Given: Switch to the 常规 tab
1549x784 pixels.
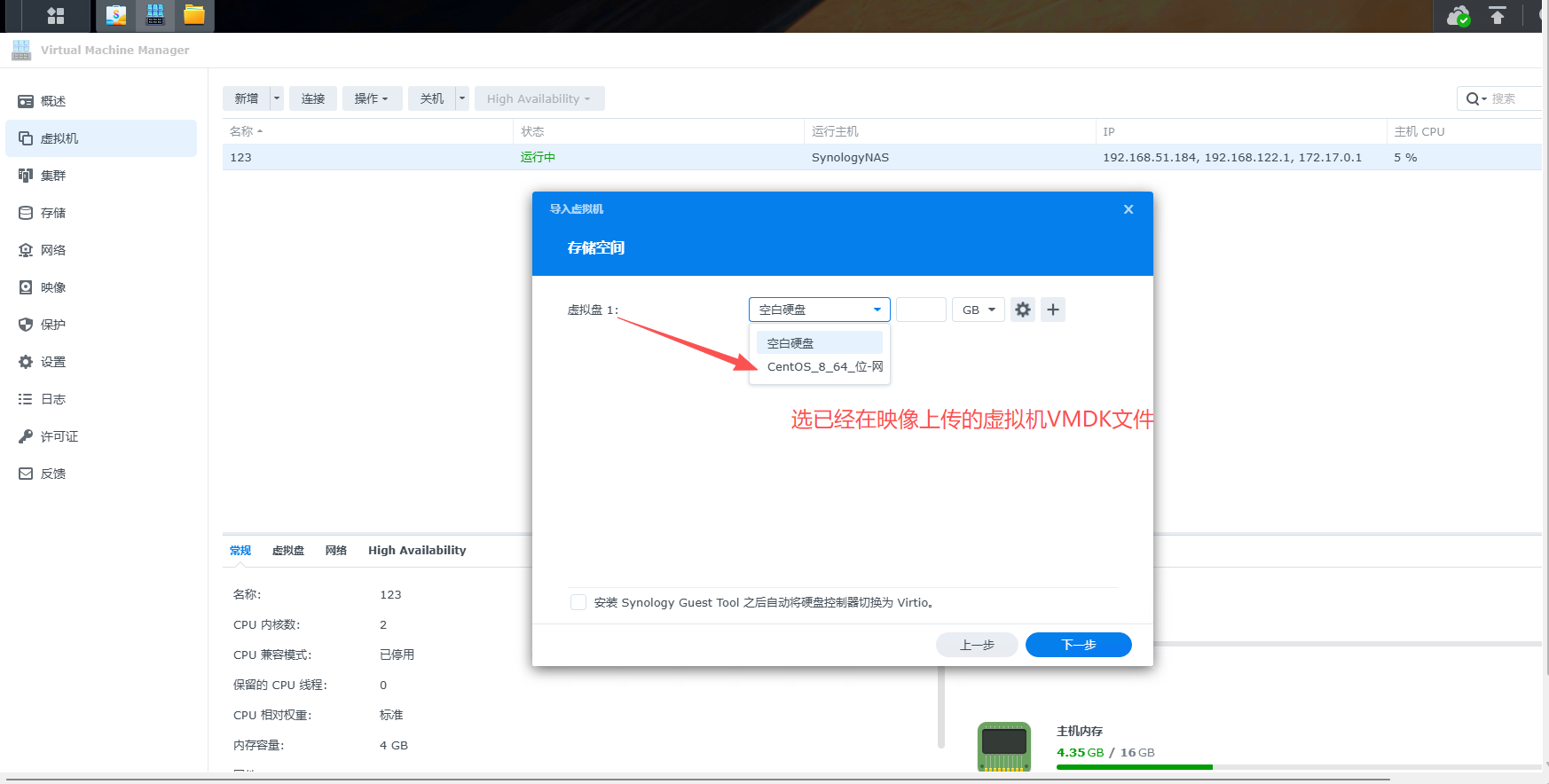Looking at the screenshot, I should (x=240, y=550).
